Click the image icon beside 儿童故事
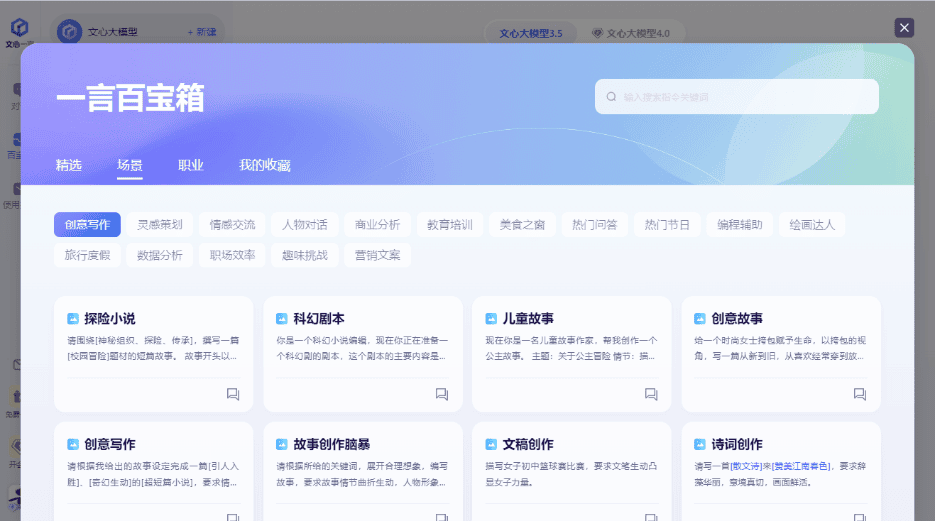 click(491, 319)
